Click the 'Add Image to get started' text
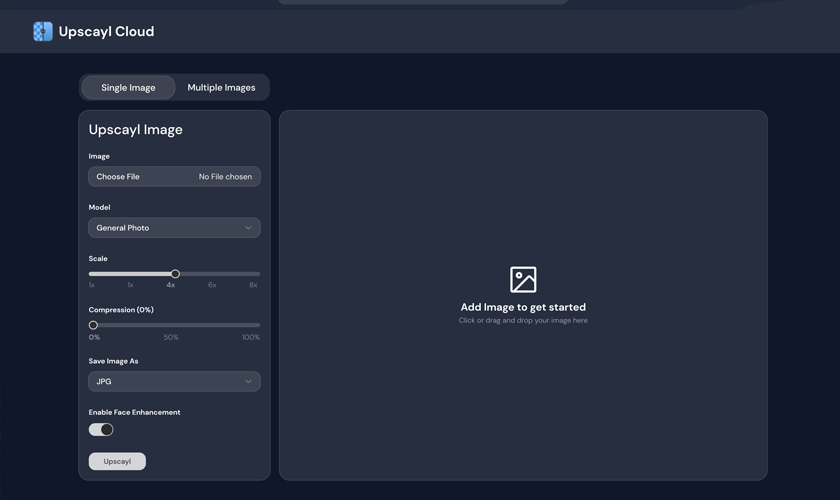 pyautogui.click(x=523, y=308)
